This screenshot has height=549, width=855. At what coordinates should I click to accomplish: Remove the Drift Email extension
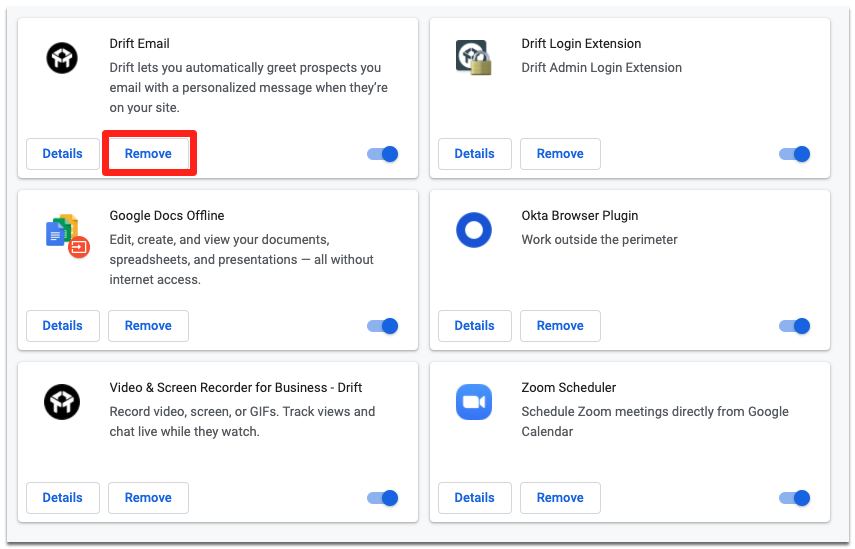pos(148,154)
